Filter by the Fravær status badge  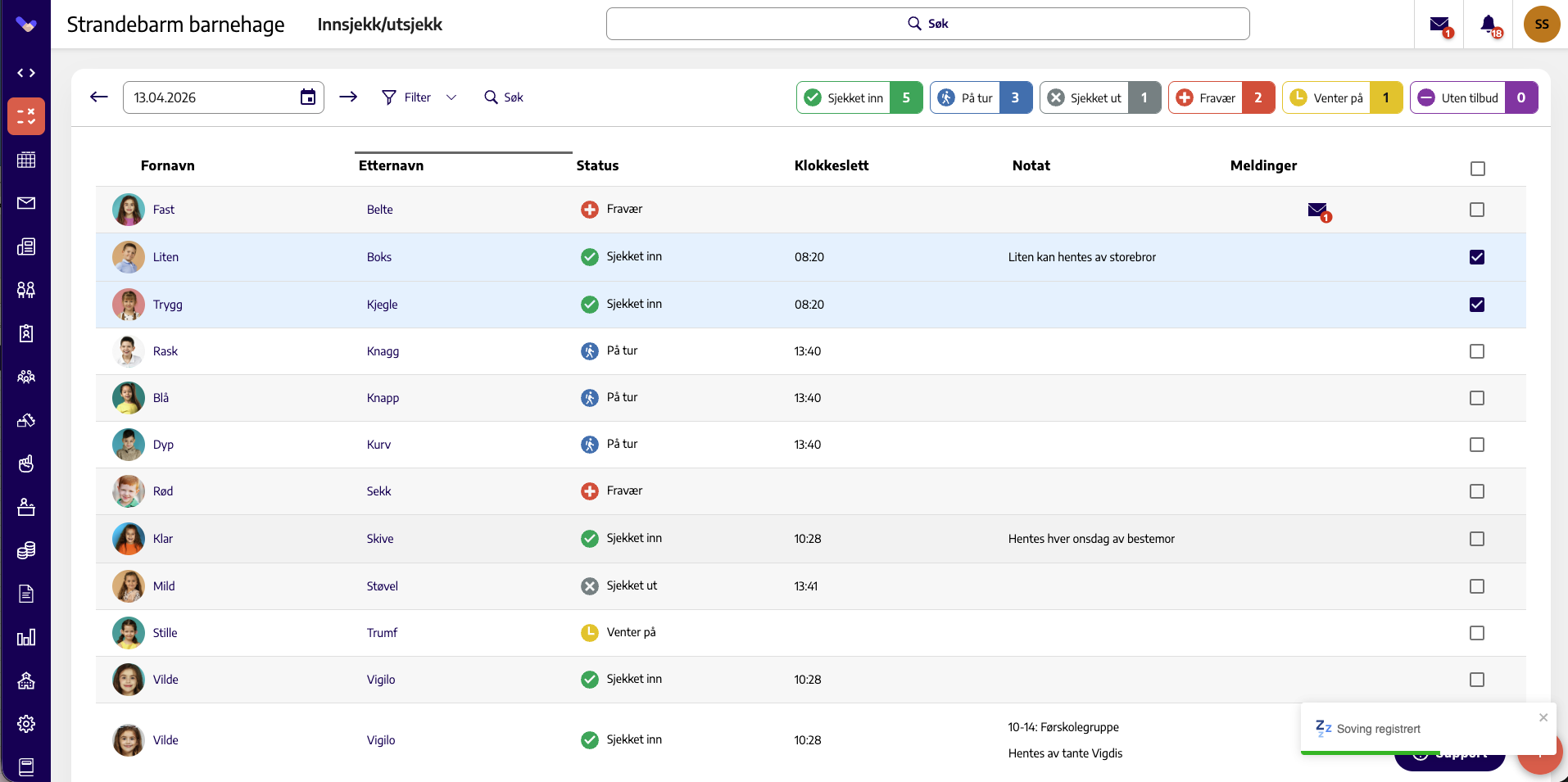tap(1221, 97)
